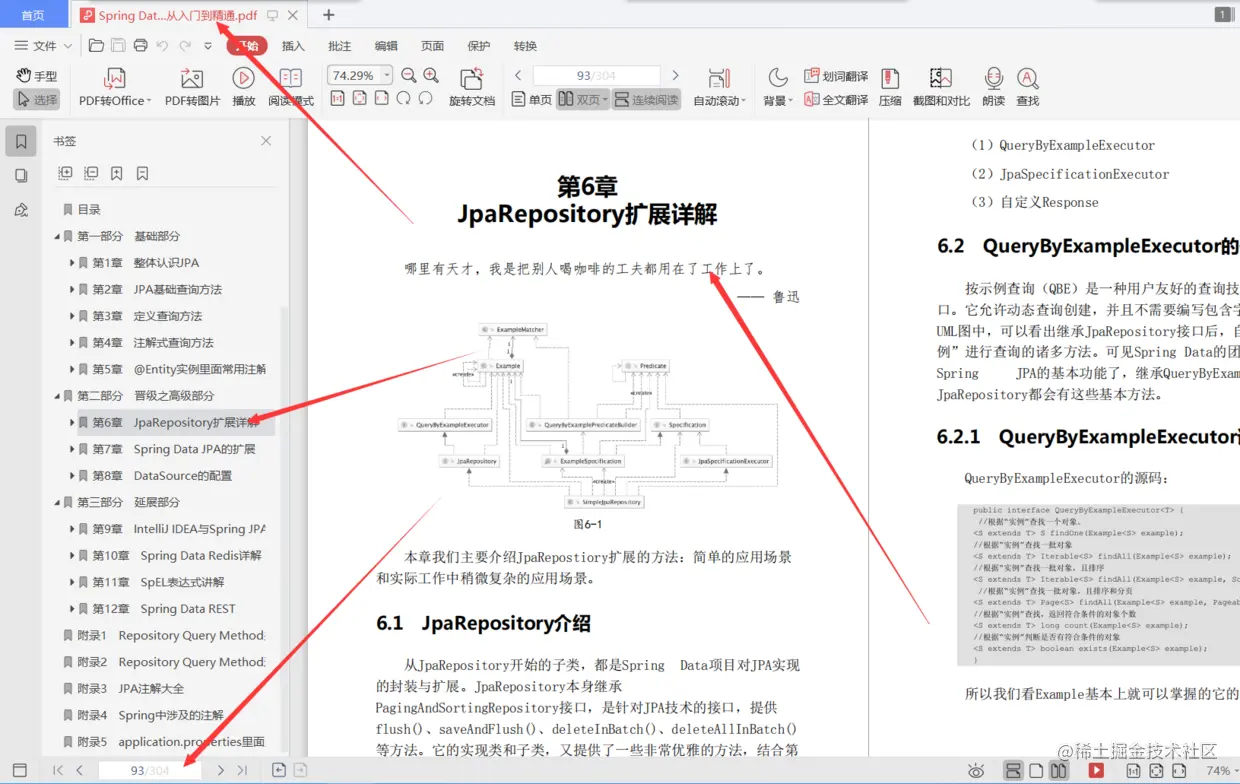Switch to the 首页 home tab
The image size is (1240, 784).
coord(33,15)
